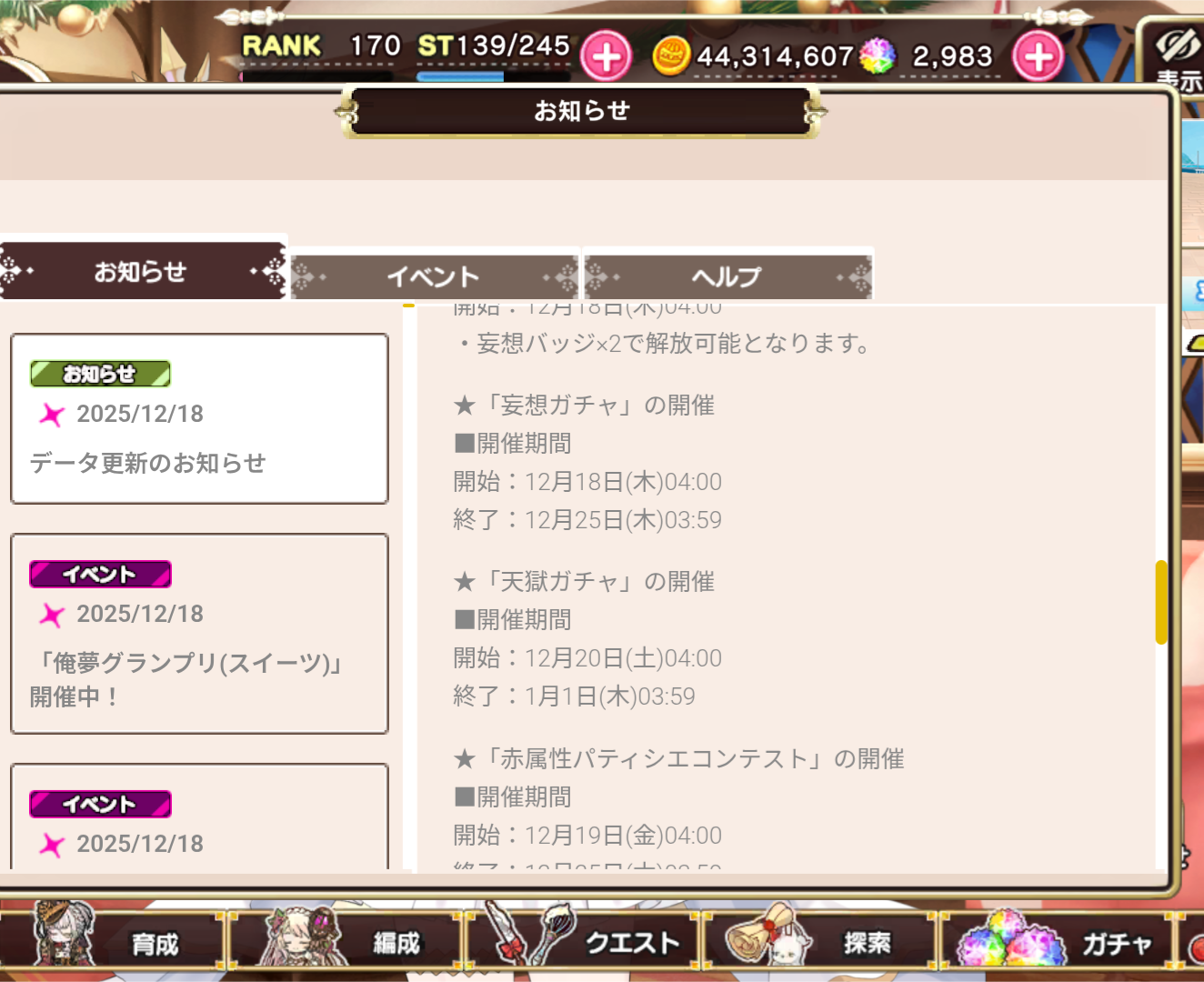Viewport: 1204px width, 982px height.
Task: Tap the pink plus button beside rainbow gems
Action: point(1038,57)
